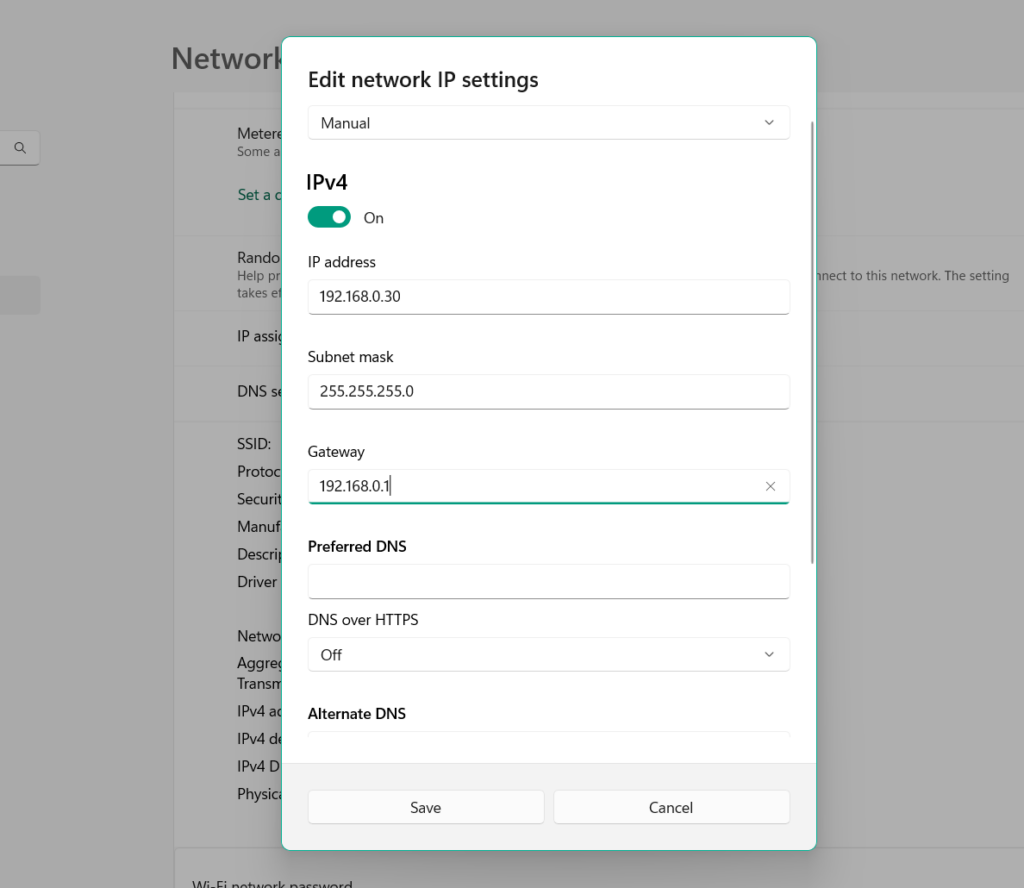
Task: Click the 'Driver' row in background page
Action: (257, 582)
